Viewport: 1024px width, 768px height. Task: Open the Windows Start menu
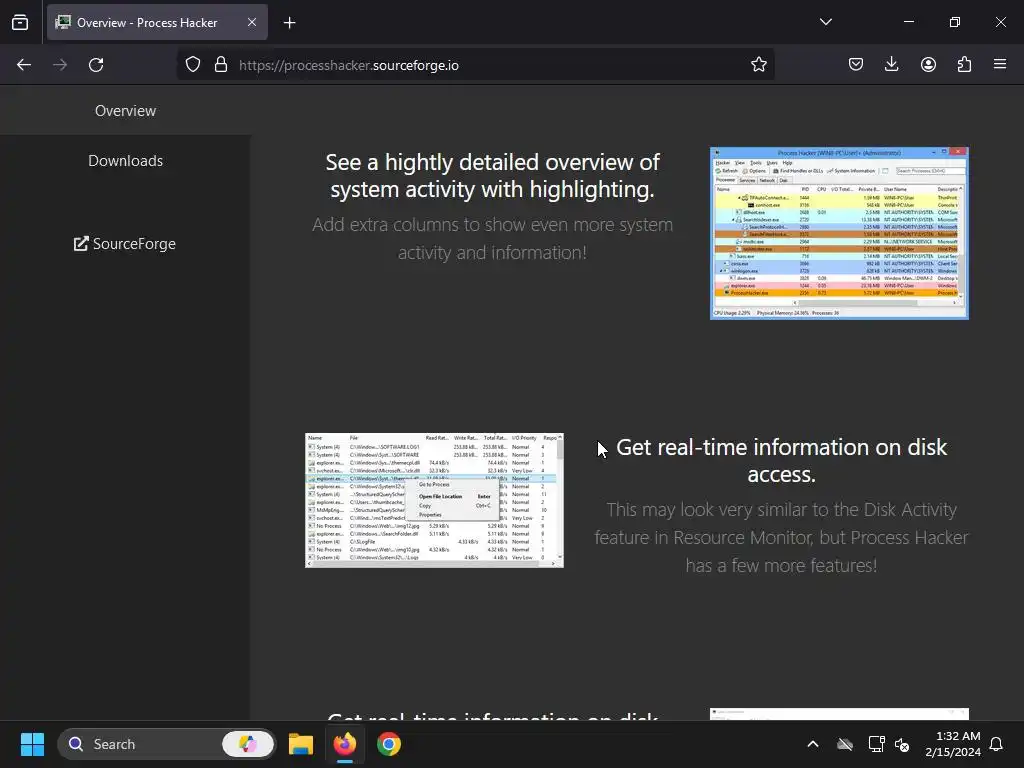32,744
